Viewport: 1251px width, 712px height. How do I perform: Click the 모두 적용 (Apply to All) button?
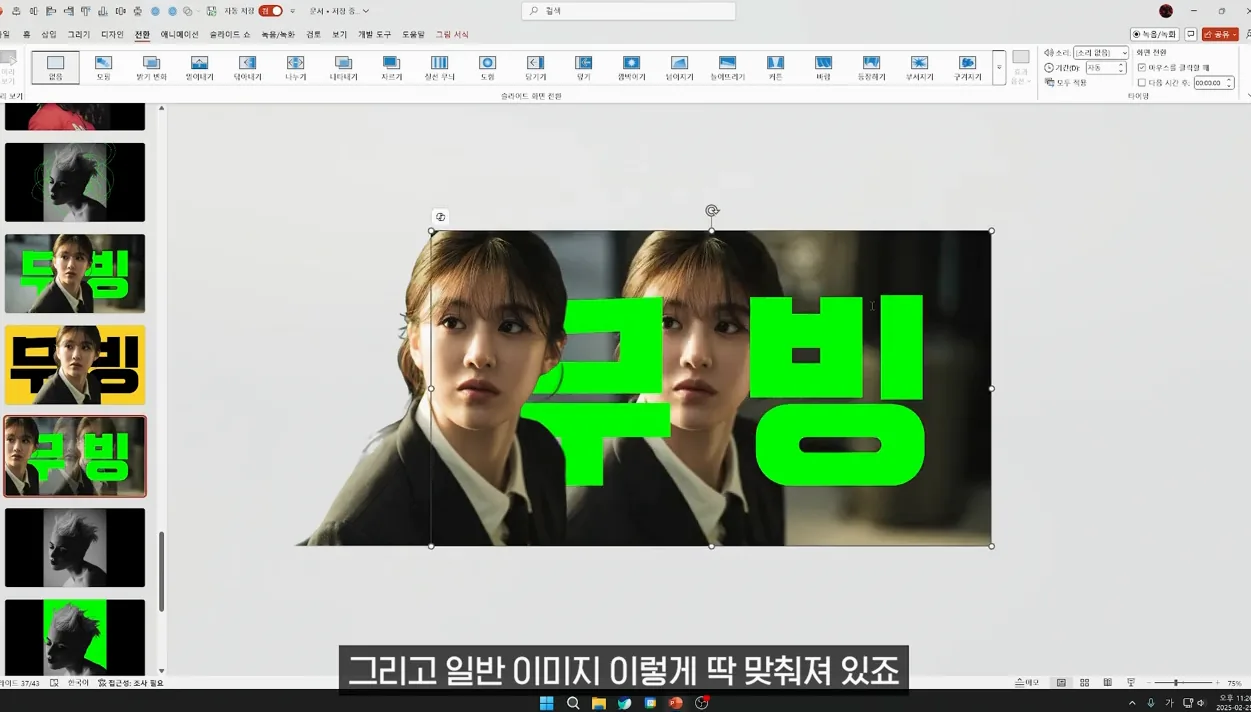click(x=1065, y=82)
